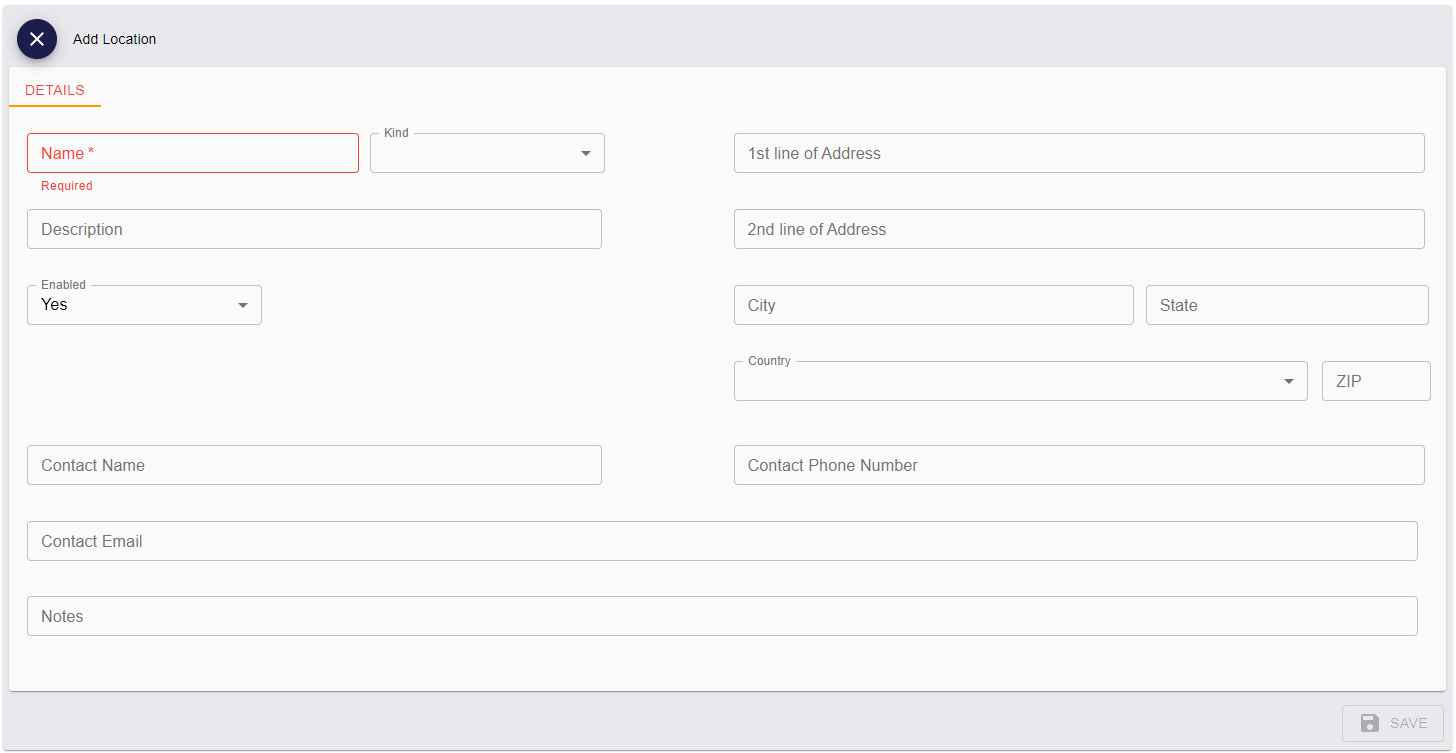Select the 1st line of Address field

(x=1078, y=153)
